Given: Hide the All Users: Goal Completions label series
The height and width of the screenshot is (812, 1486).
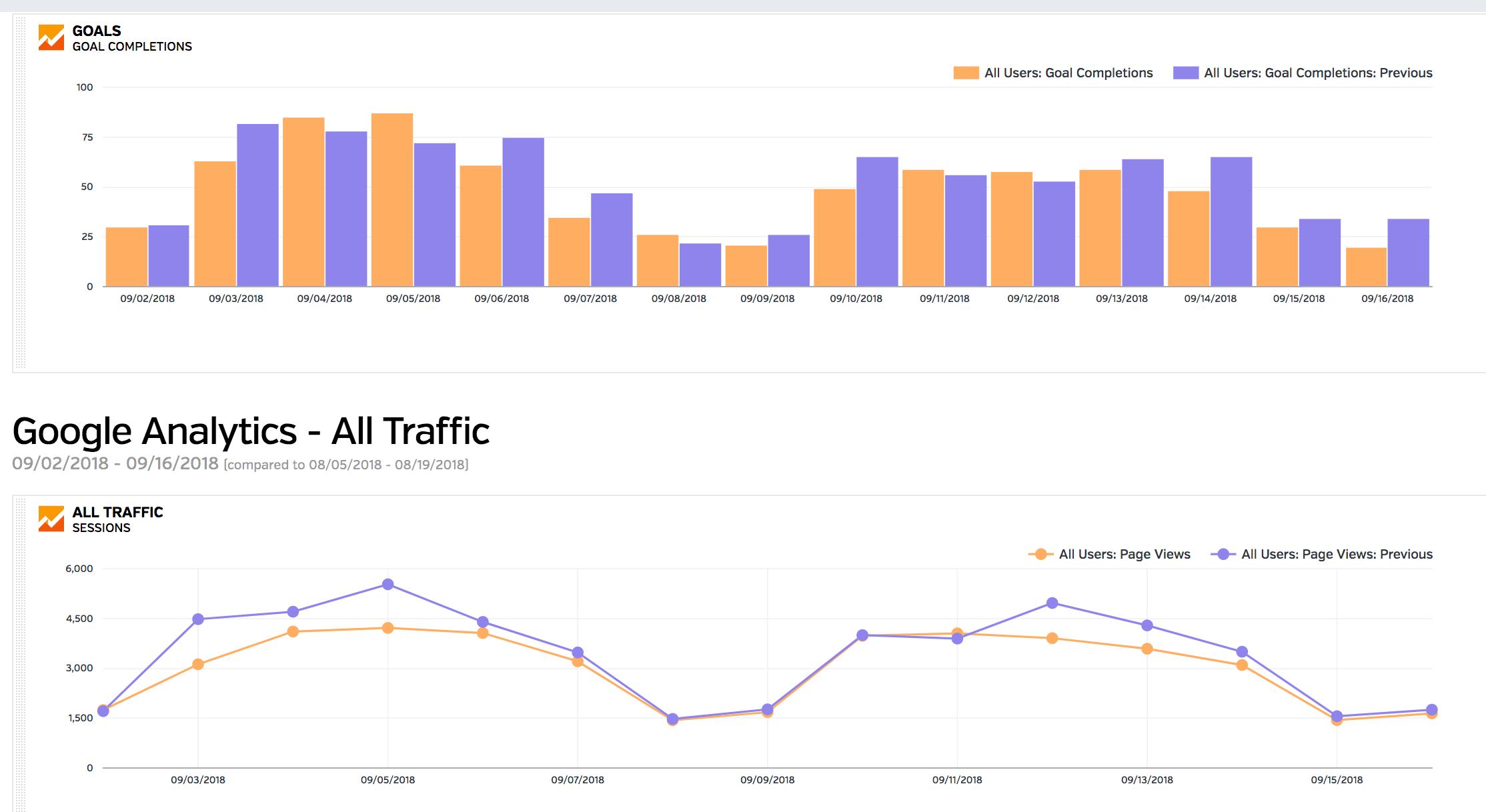Looking at the screenshot, I should click(1068, 73).
